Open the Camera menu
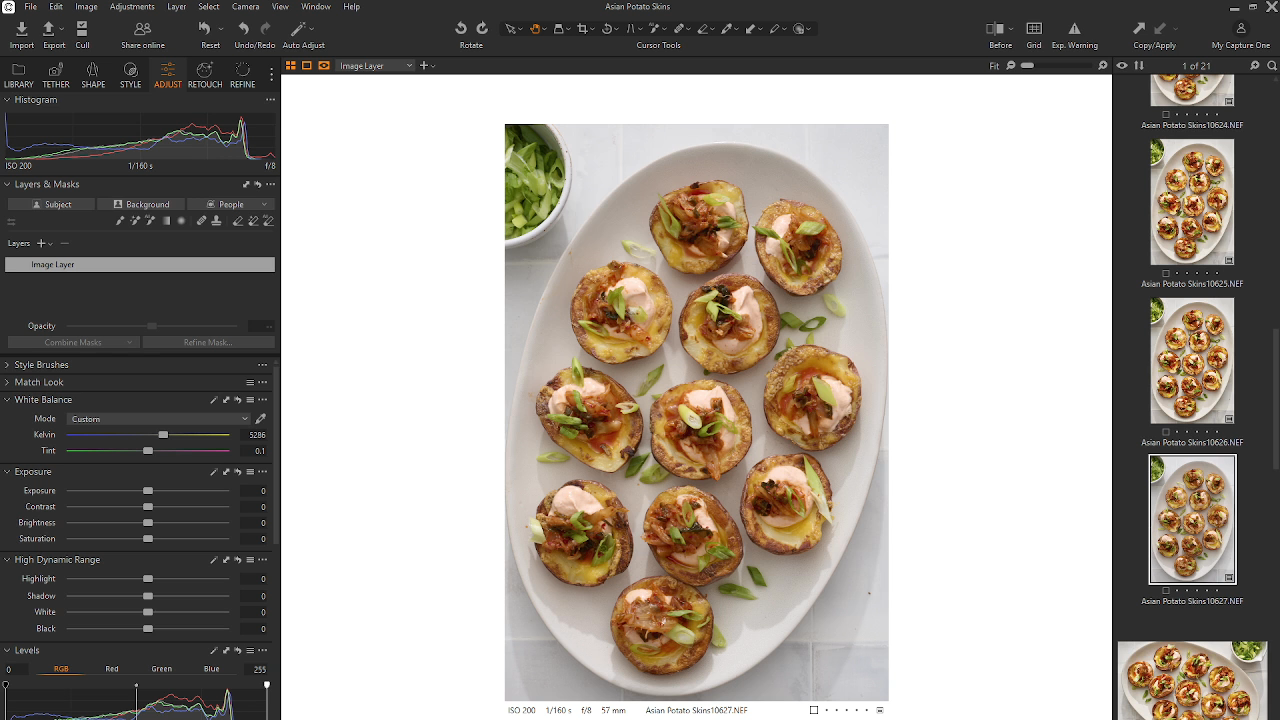1280x720 pixels. pyautogui.click(x=246, y=7)
